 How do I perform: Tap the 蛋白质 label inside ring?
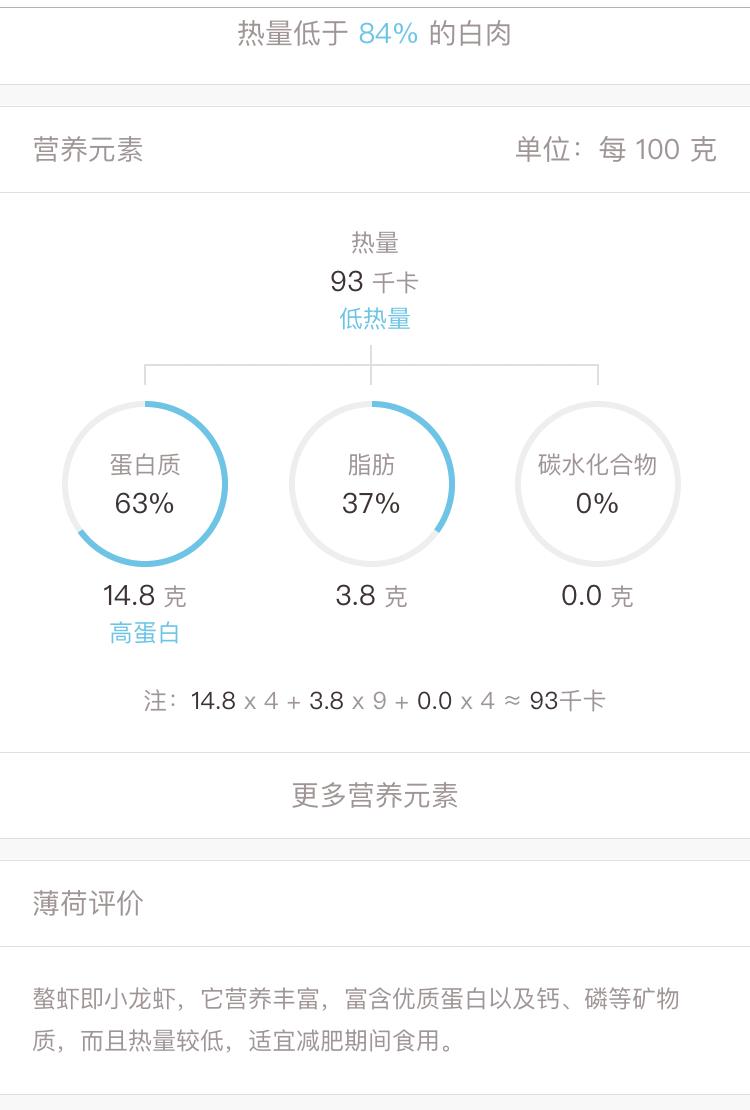click(145, 464)
